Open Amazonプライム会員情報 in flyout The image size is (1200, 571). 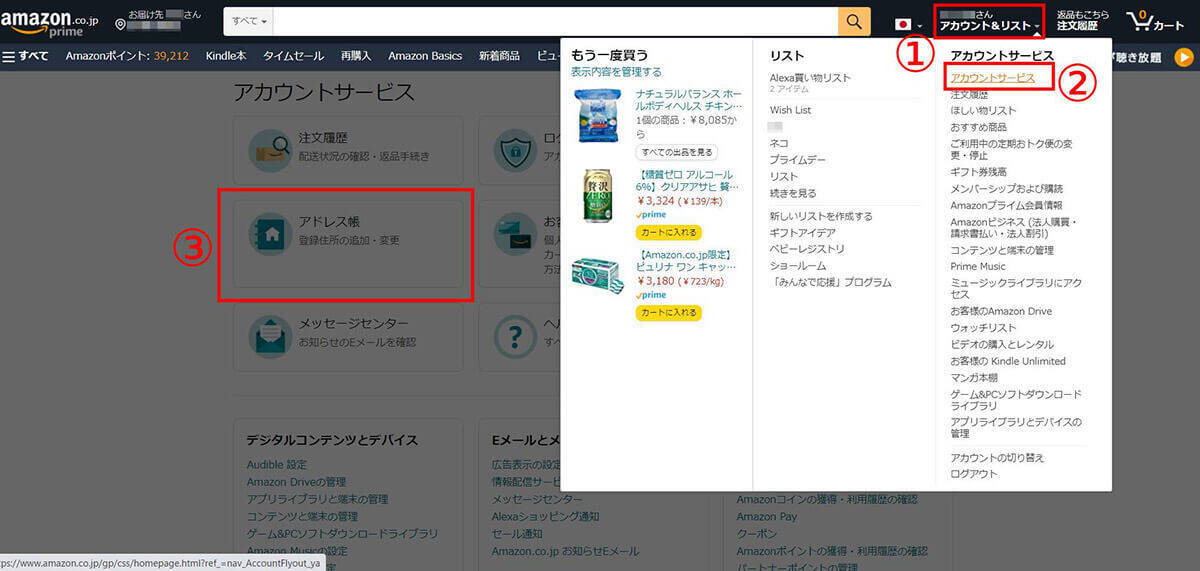(x=1006, y=205)
